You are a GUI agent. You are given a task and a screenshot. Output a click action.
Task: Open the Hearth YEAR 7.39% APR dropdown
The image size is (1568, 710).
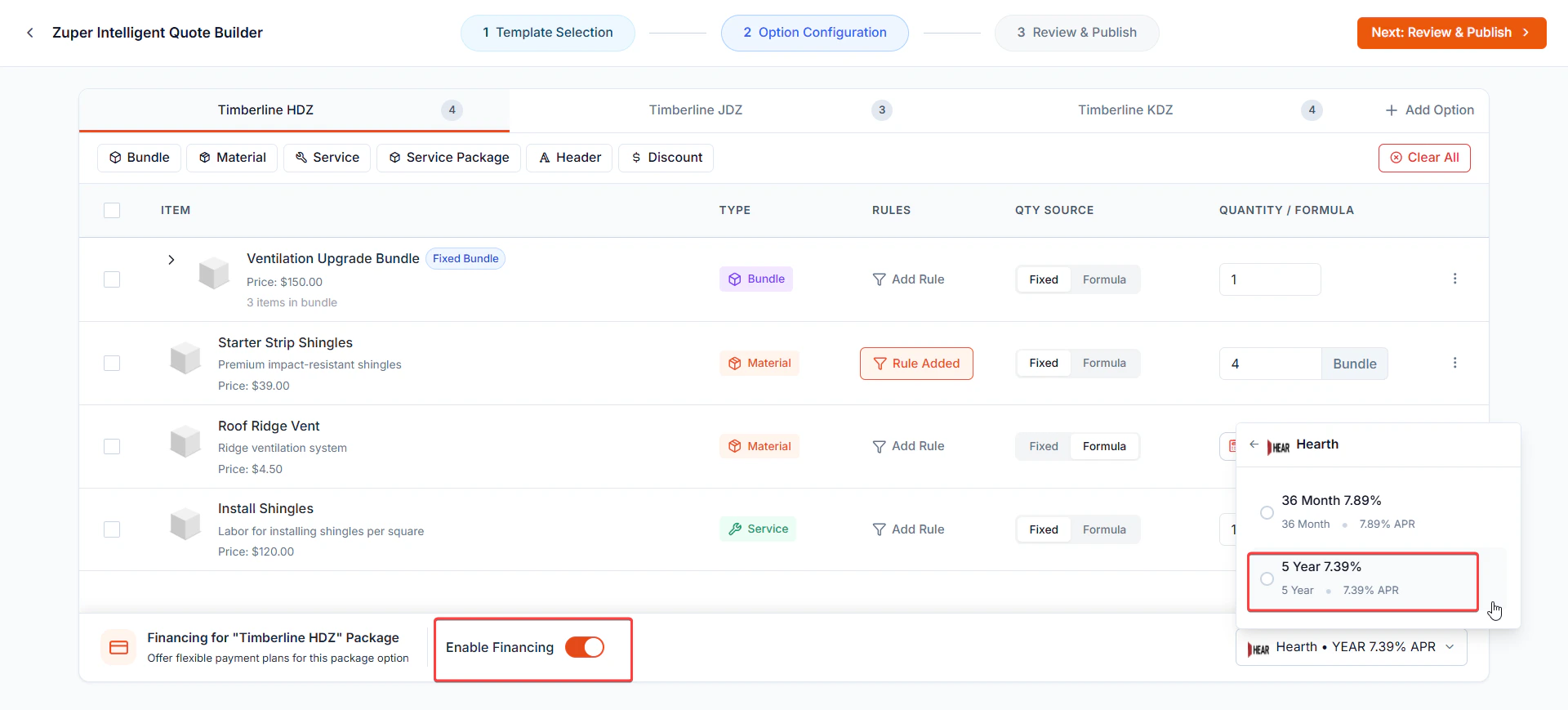(1352, 647)
